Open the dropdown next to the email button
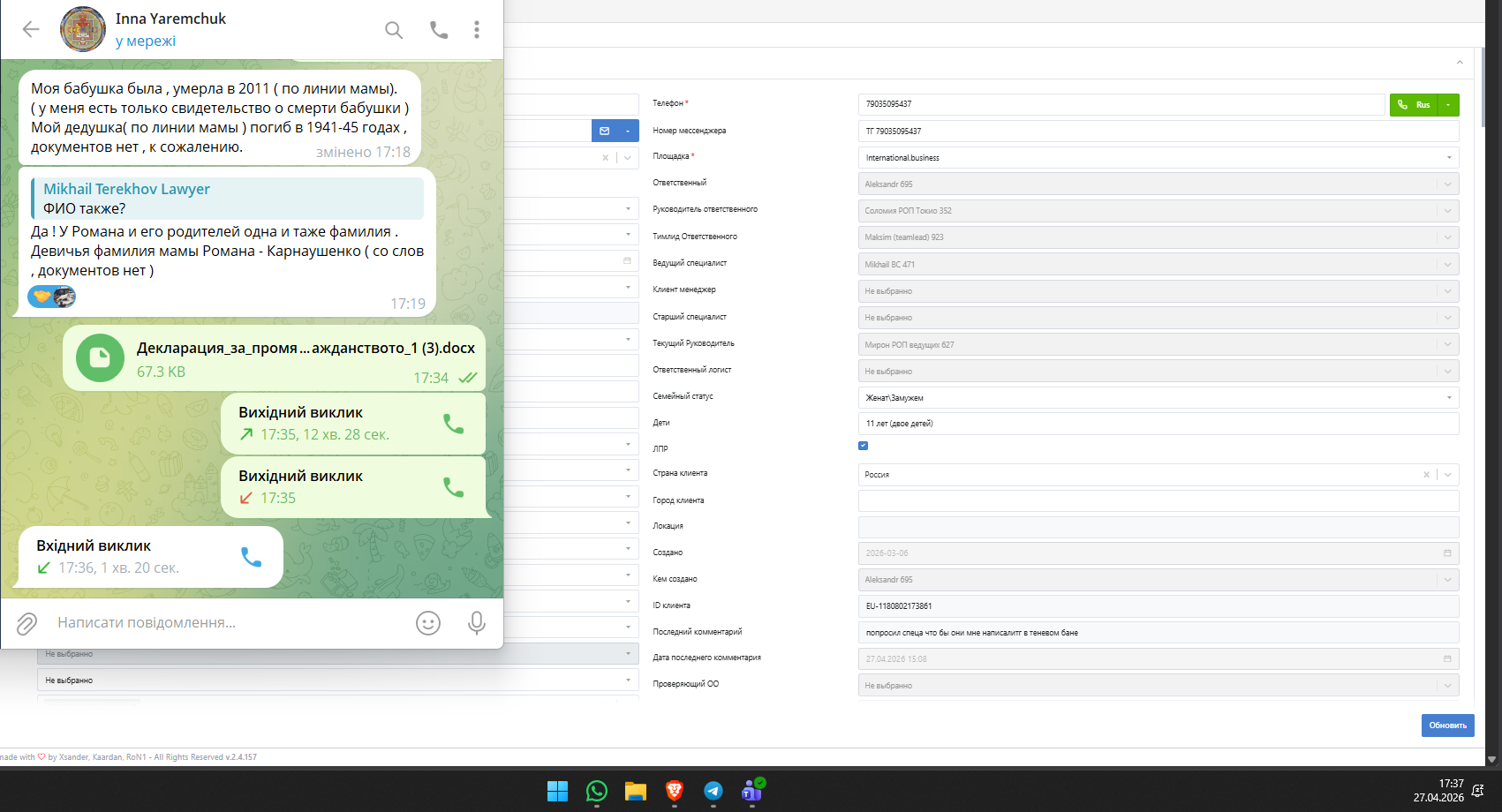This screenshot has width=1502, height=812. point(628,131)
